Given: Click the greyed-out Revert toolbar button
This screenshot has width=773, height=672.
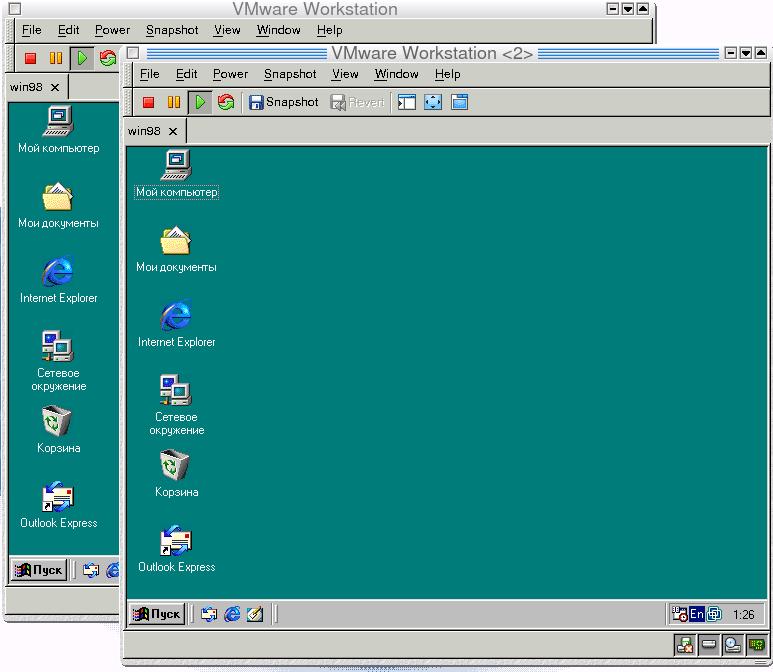Looking at the screenshot, I should (x=357, y=102).
